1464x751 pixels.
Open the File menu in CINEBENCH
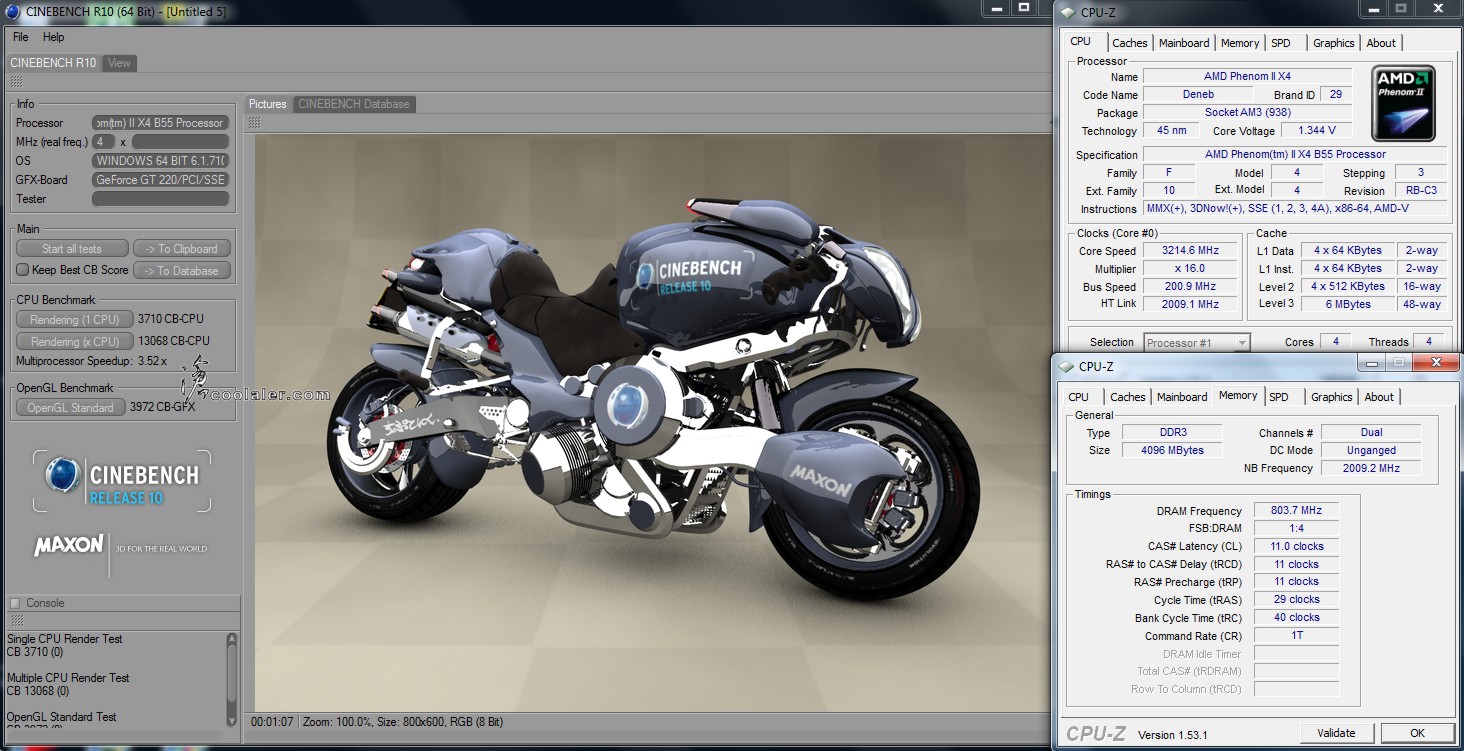pos(20,37)
